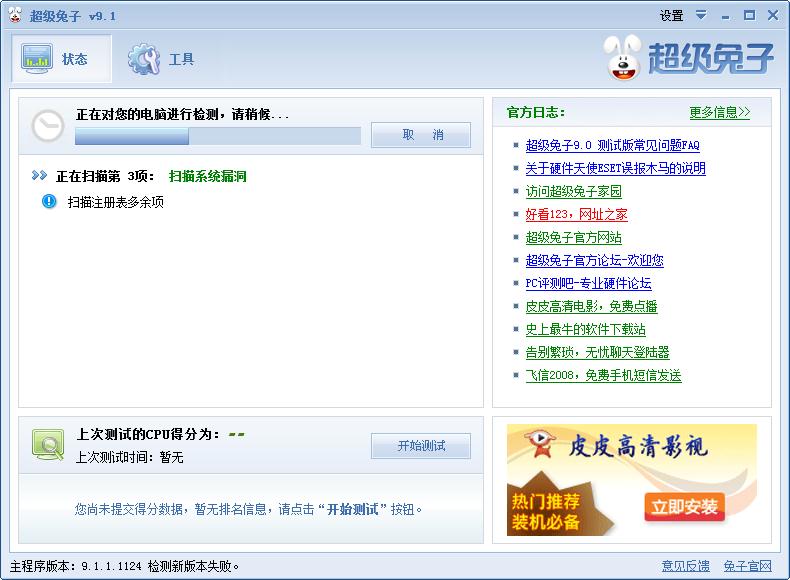The height and width of the screenshot is (580, 790).
Task: Open the dropdown arrow next to 设置
Action: [701, 15]
